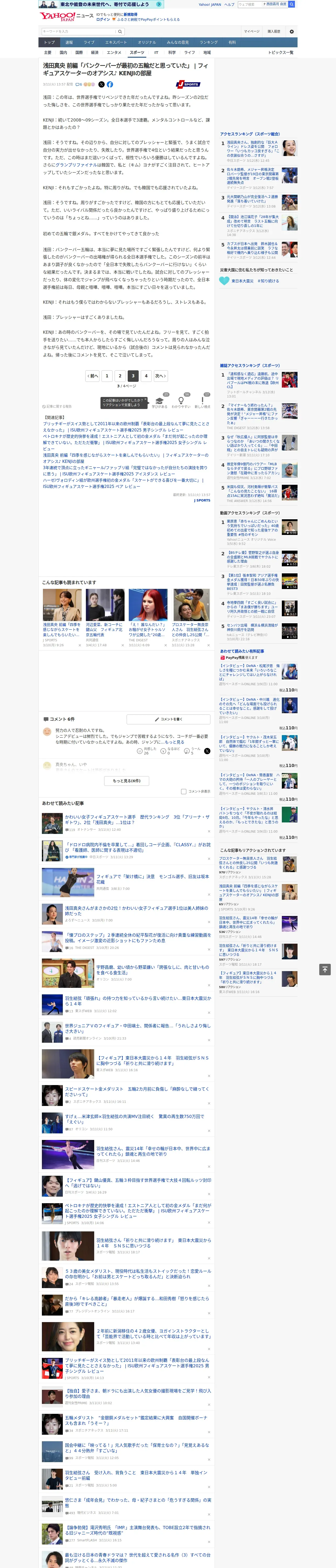
Task: Share the article on X
Action: [x=101, y=85]
